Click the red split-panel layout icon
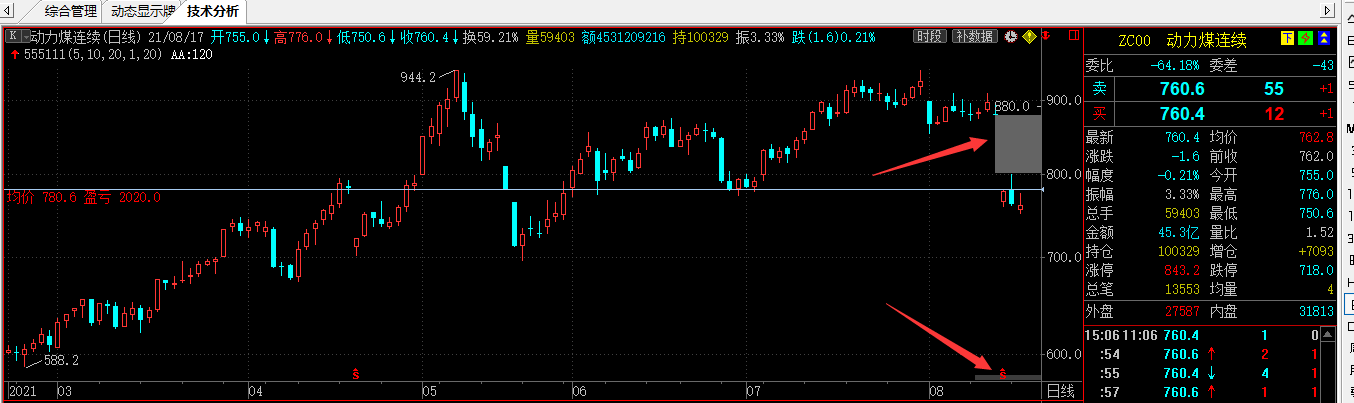 click(x=1074, y=35)
